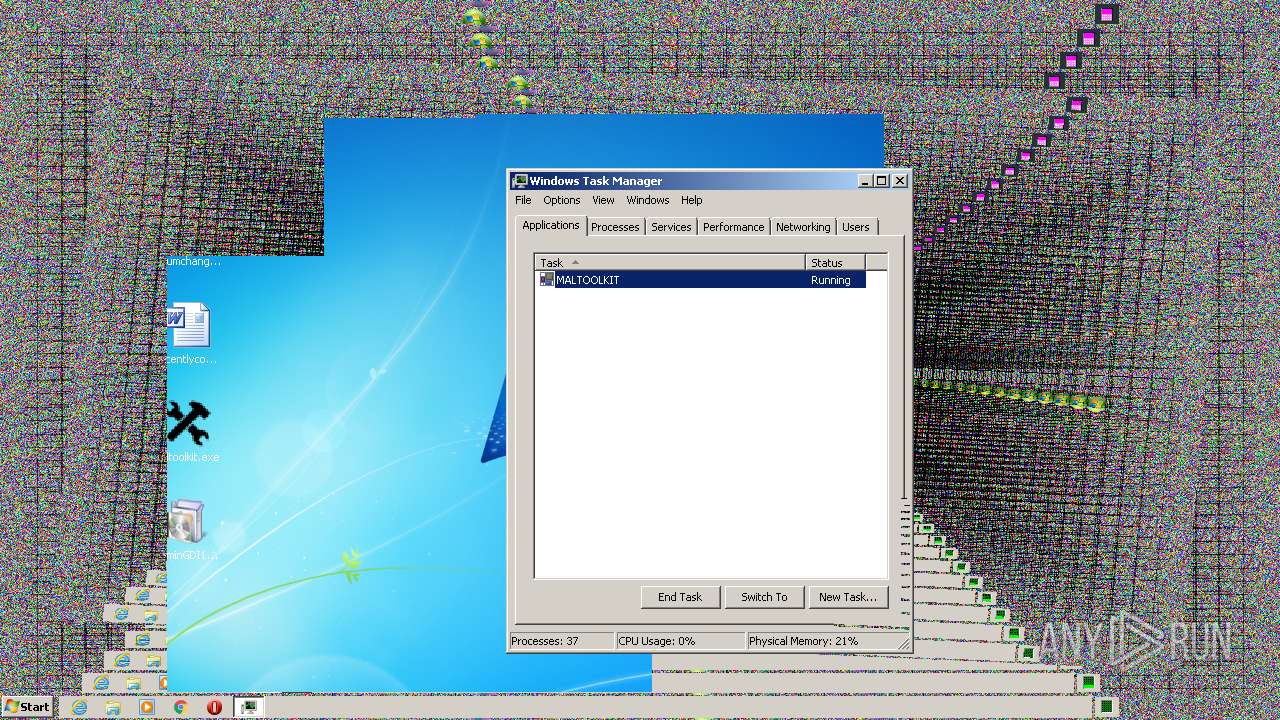Viewport: 1280px width, 720px height.
Task: Switch to the Networking tab
Action: [803, 227]
